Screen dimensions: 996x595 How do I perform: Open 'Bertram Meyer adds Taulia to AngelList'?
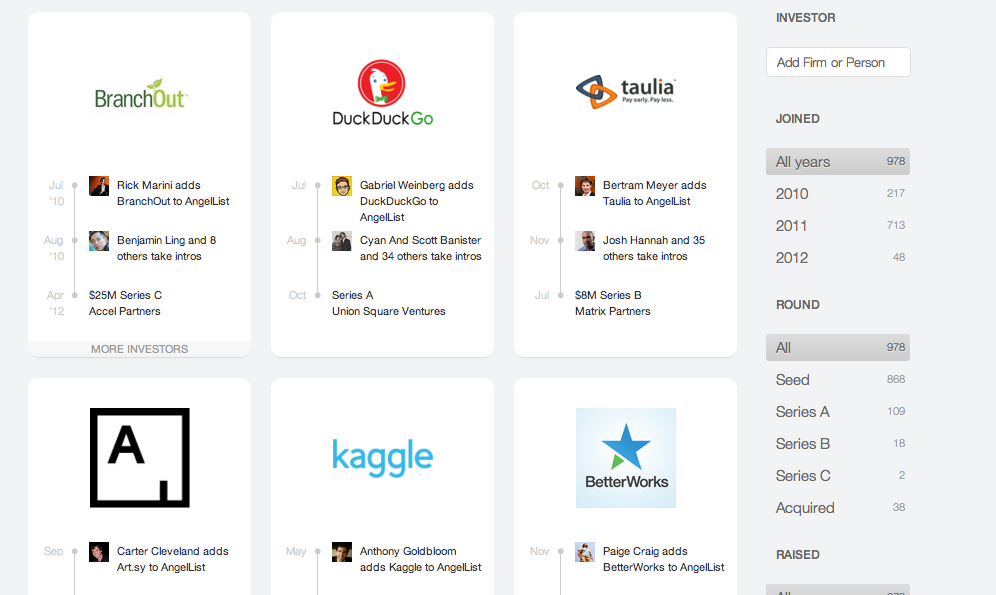654,193
